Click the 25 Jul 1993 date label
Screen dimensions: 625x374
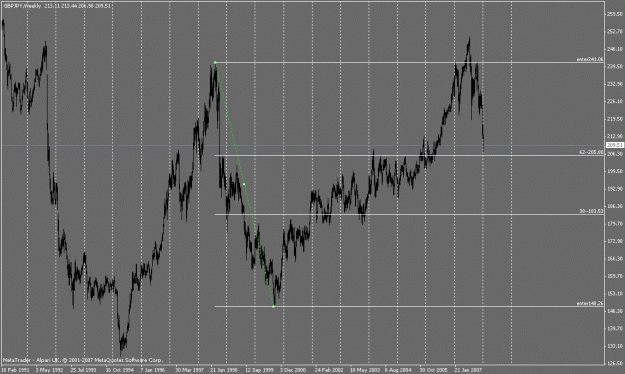pos(84,370)
